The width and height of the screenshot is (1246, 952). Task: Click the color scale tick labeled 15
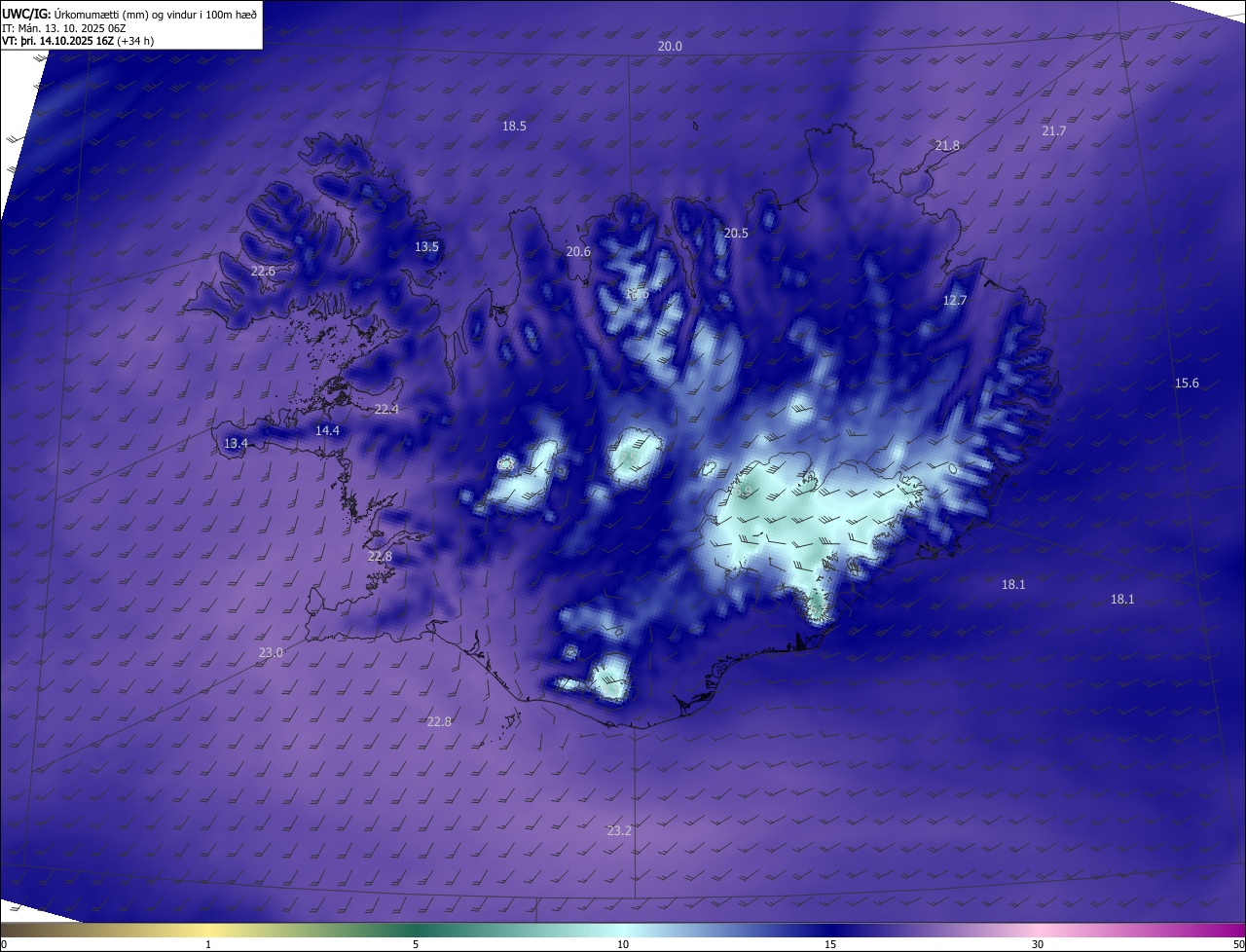pyautogui.click(x=830, y=945)
